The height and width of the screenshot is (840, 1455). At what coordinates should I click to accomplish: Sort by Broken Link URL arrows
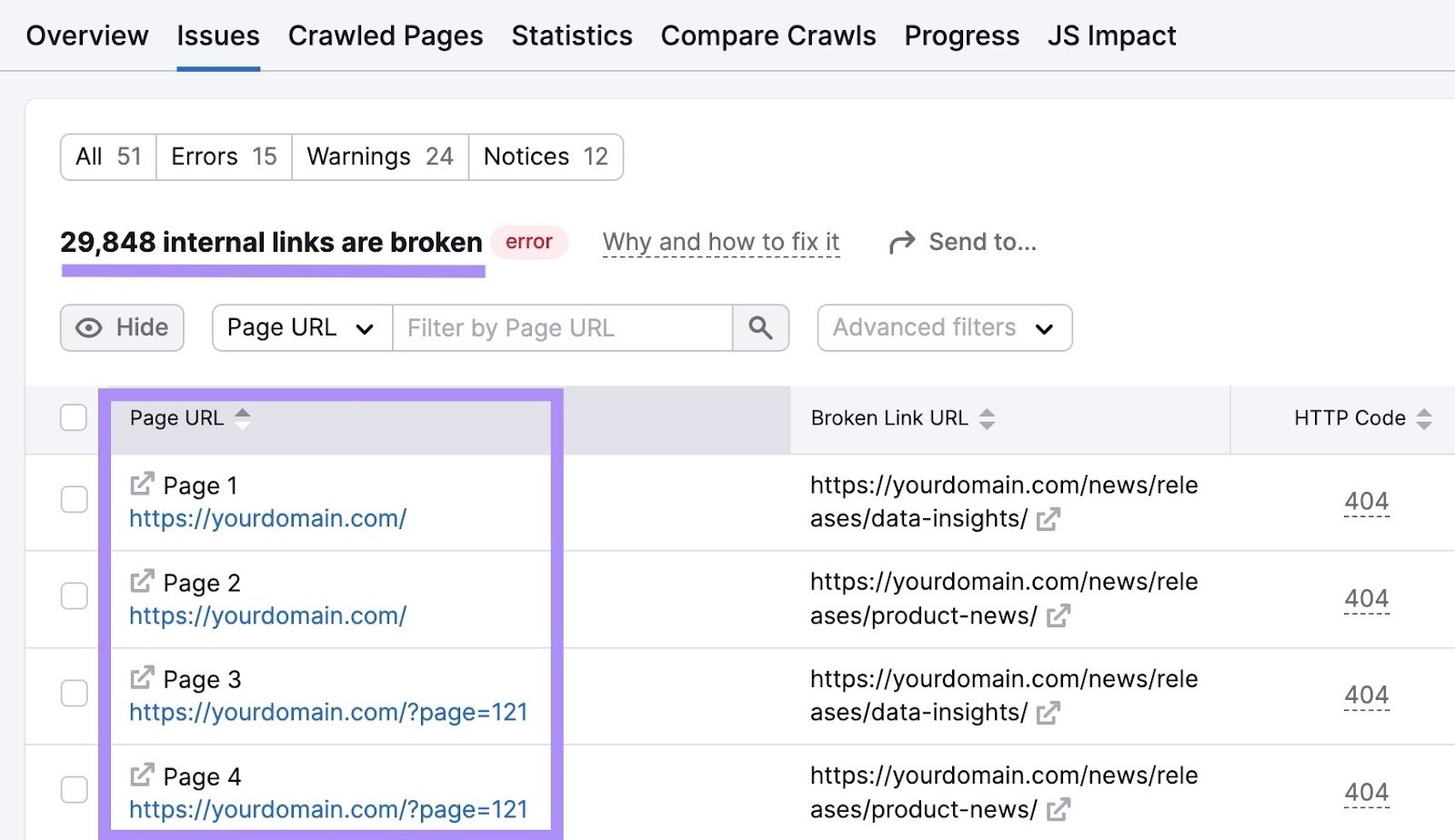click(987, 418)
